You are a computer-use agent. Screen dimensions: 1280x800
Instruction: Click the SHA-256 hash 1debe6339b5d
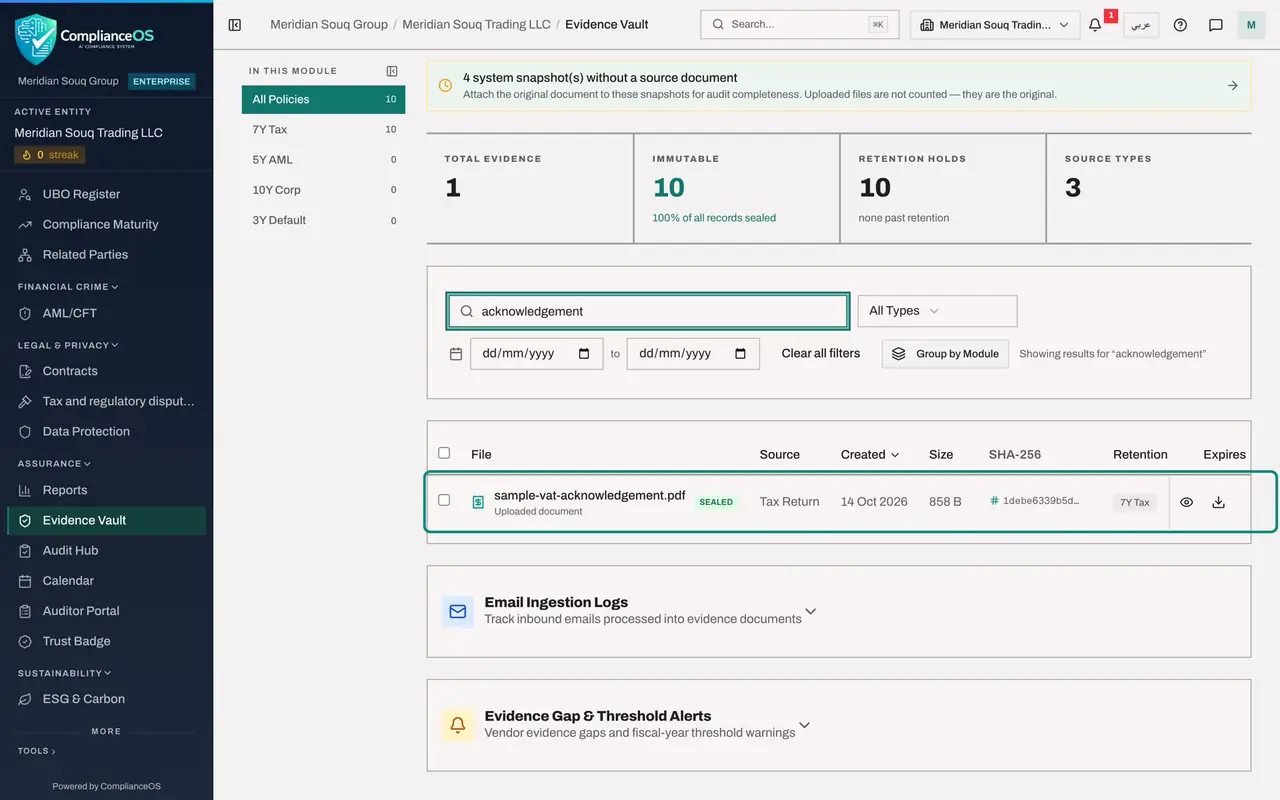coord(1035,501)
